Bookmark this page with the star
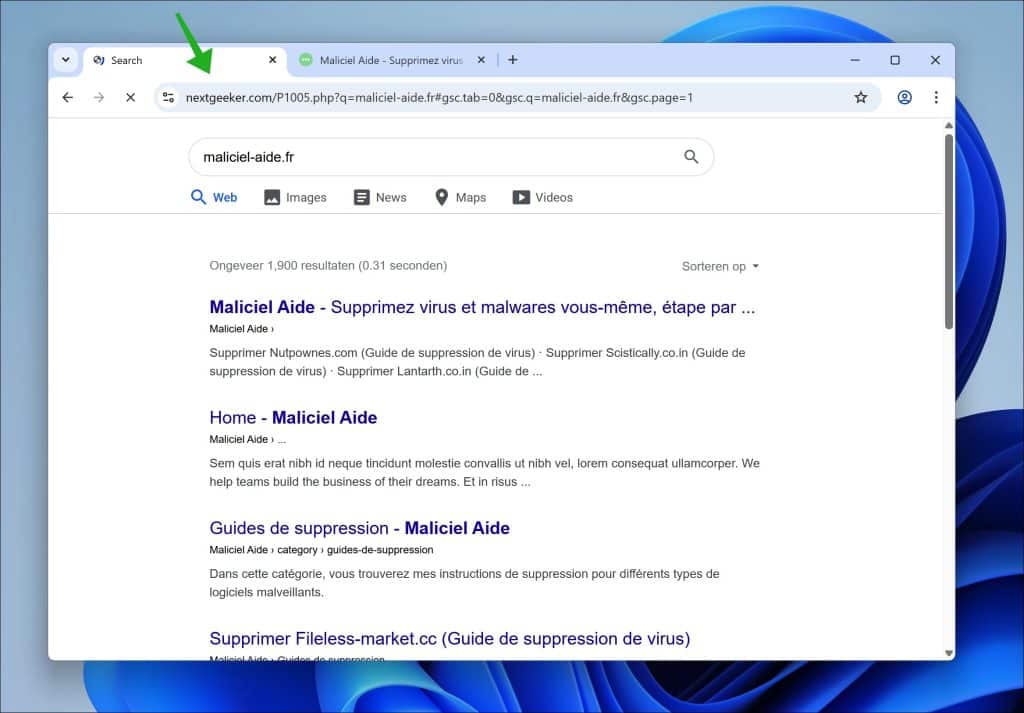The image size is (1024, 713). tap(861, 97)
